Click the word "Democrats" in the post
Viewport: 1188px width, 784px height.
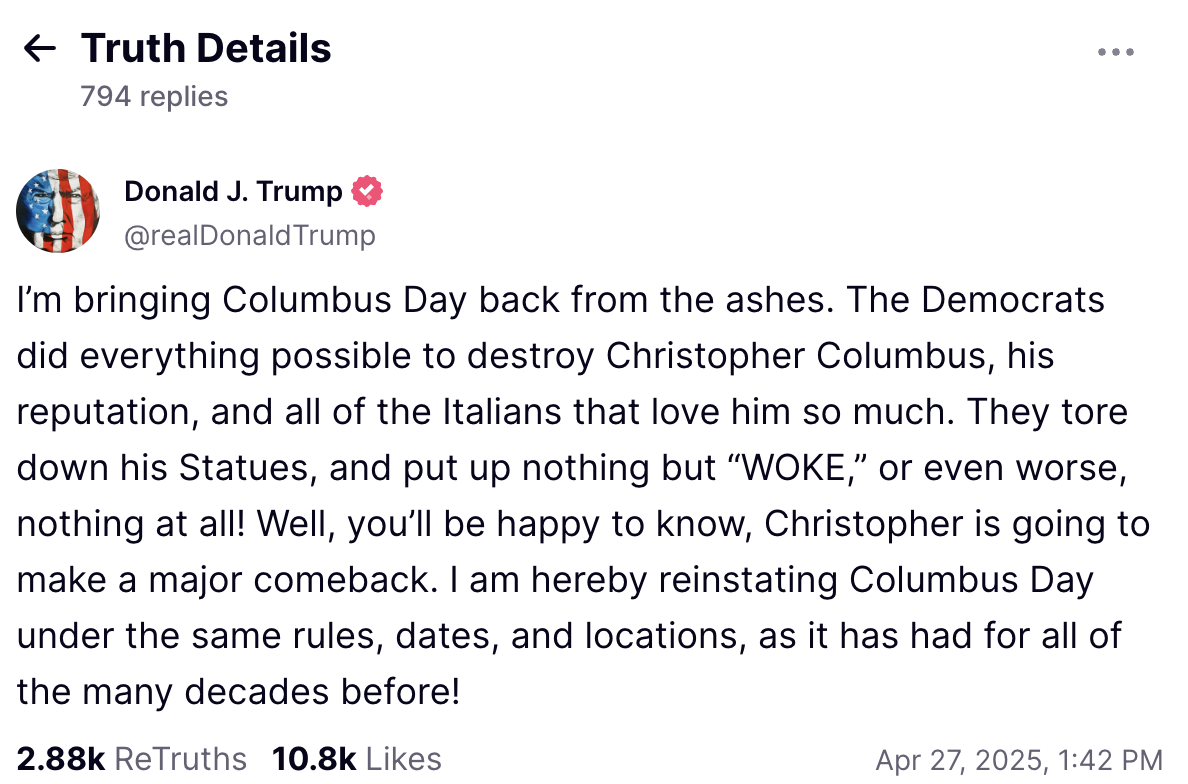(1013, 300)
